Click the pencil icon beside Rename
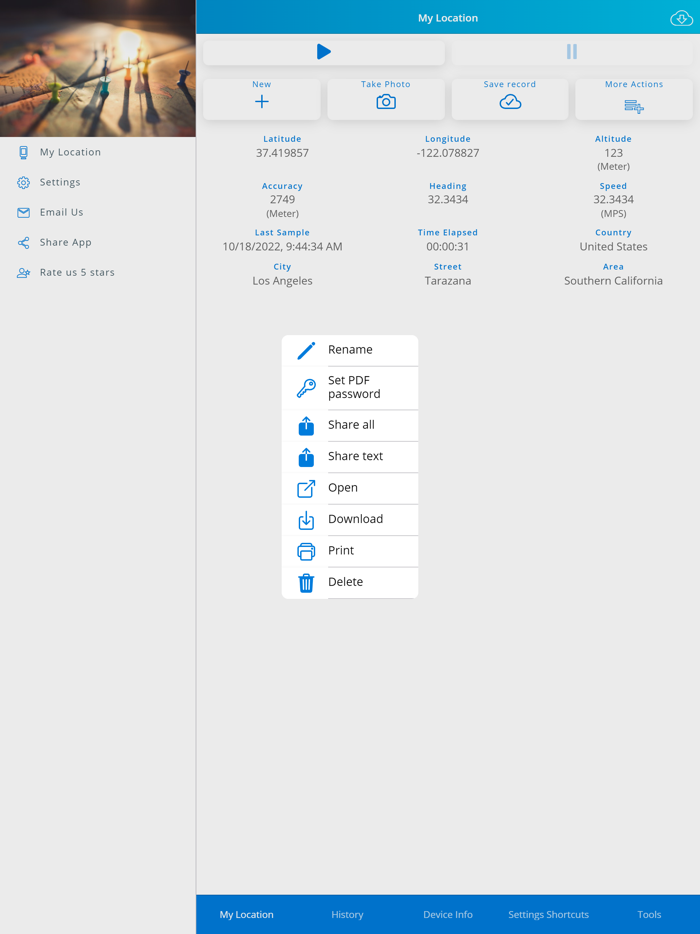 pos(306,350)
